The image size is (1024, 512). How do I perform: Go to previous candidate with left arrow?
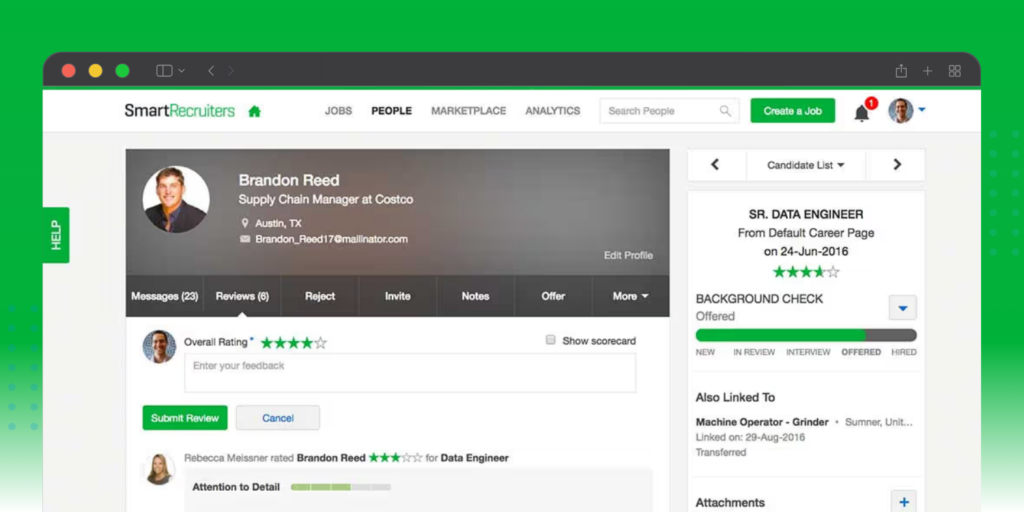714,165
